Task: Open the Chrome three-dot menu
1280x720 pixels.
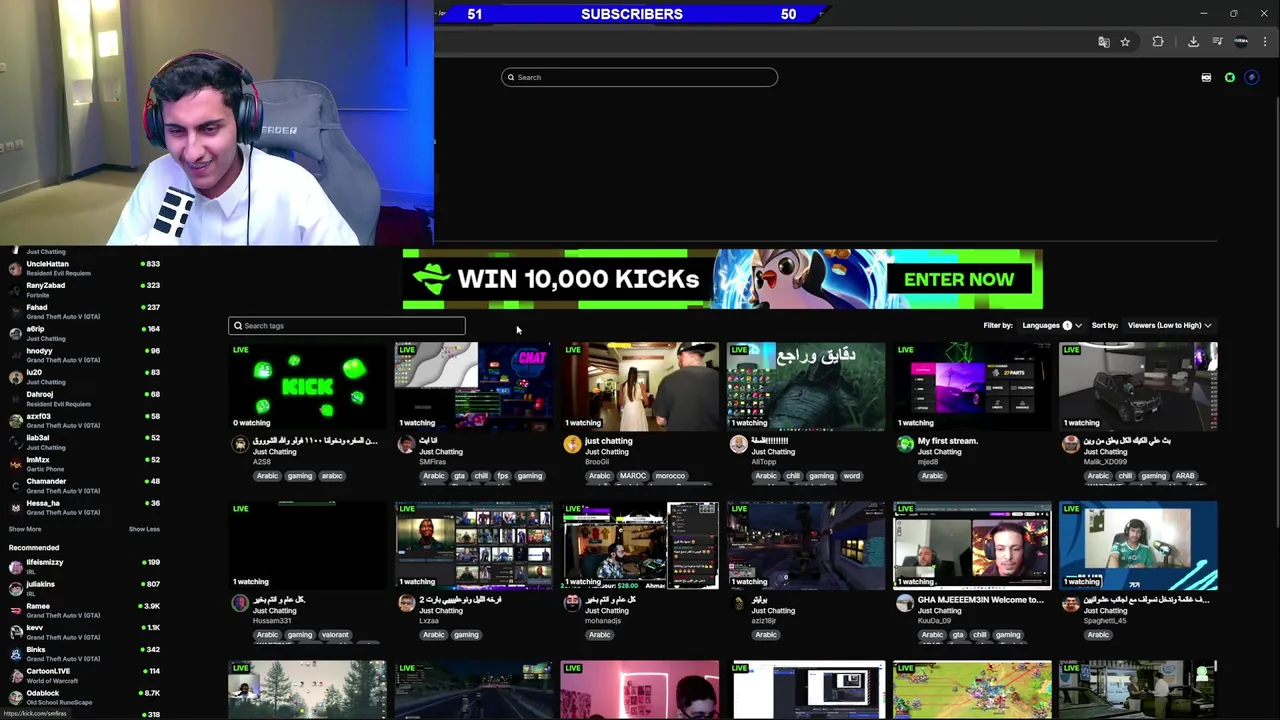Action: (x=1265, y=42)
